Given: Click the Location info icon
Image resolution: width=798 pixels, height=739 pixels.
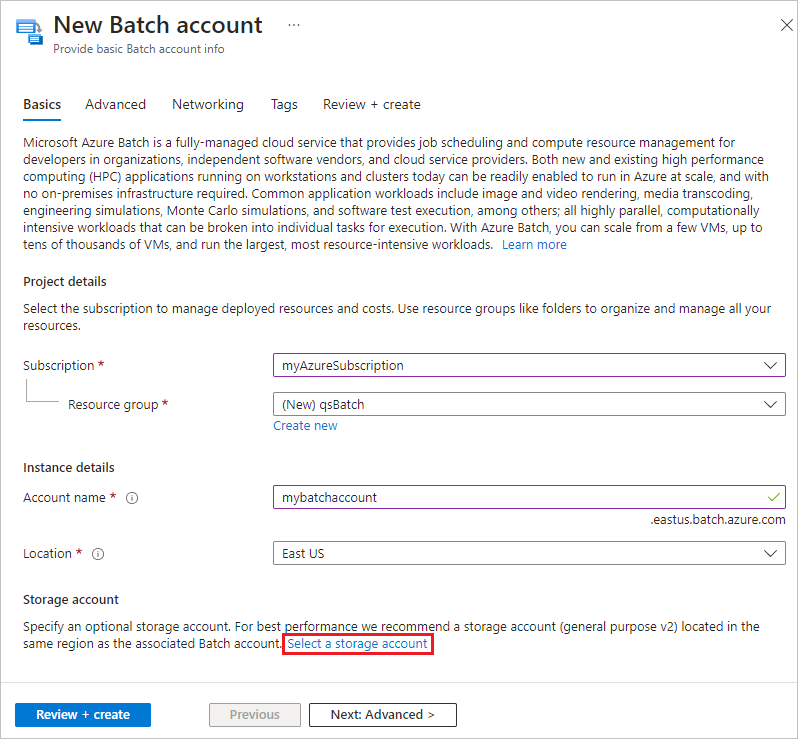Looking at the screenshot, I should (x=98, y=554).
